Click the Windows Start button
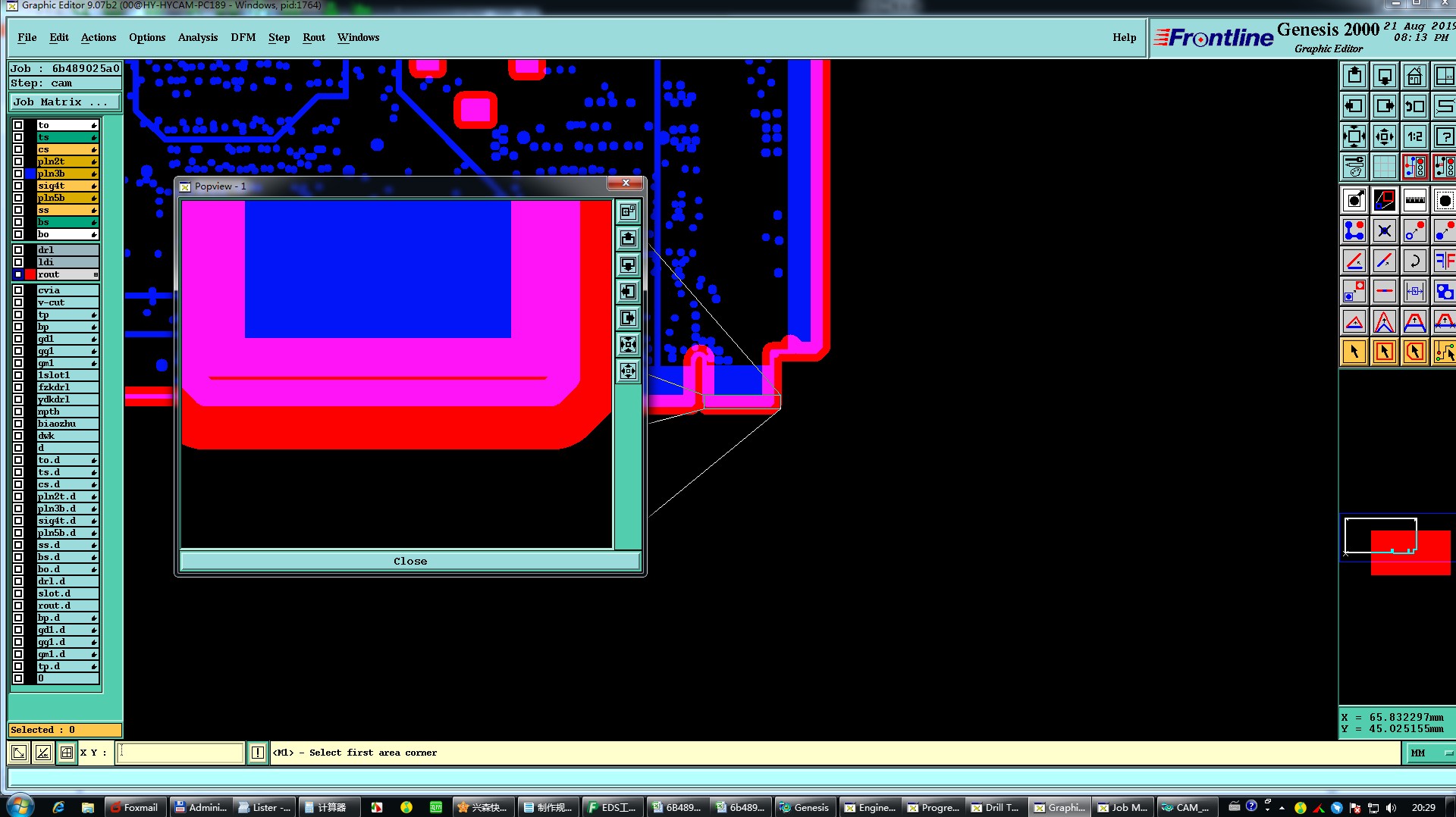 click(x=19, y=806)
